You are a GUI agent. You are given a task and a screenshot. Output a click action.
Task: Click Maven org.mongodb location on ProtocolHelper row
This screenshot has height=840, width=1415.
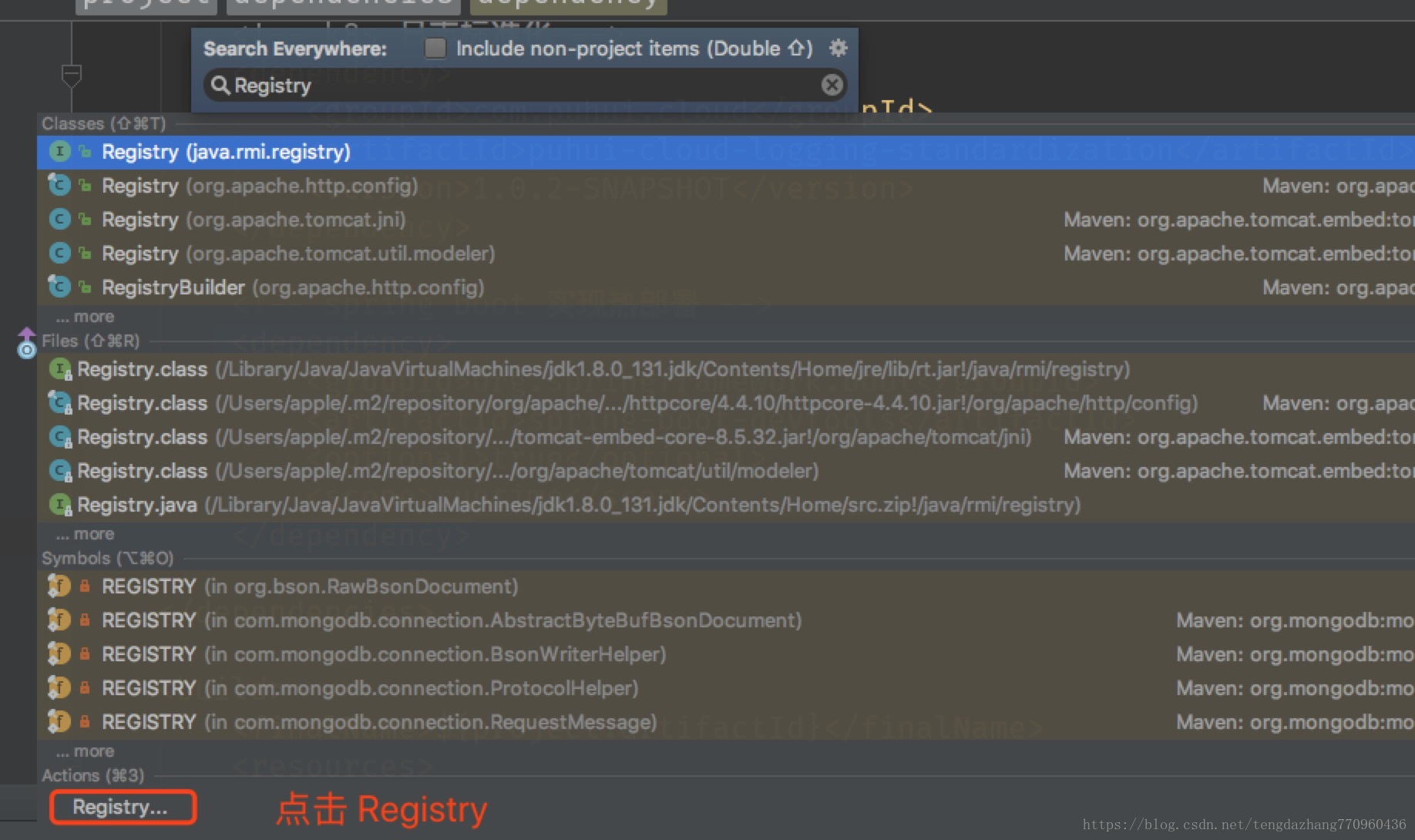pyautogui.click(x=1295, y=688)
